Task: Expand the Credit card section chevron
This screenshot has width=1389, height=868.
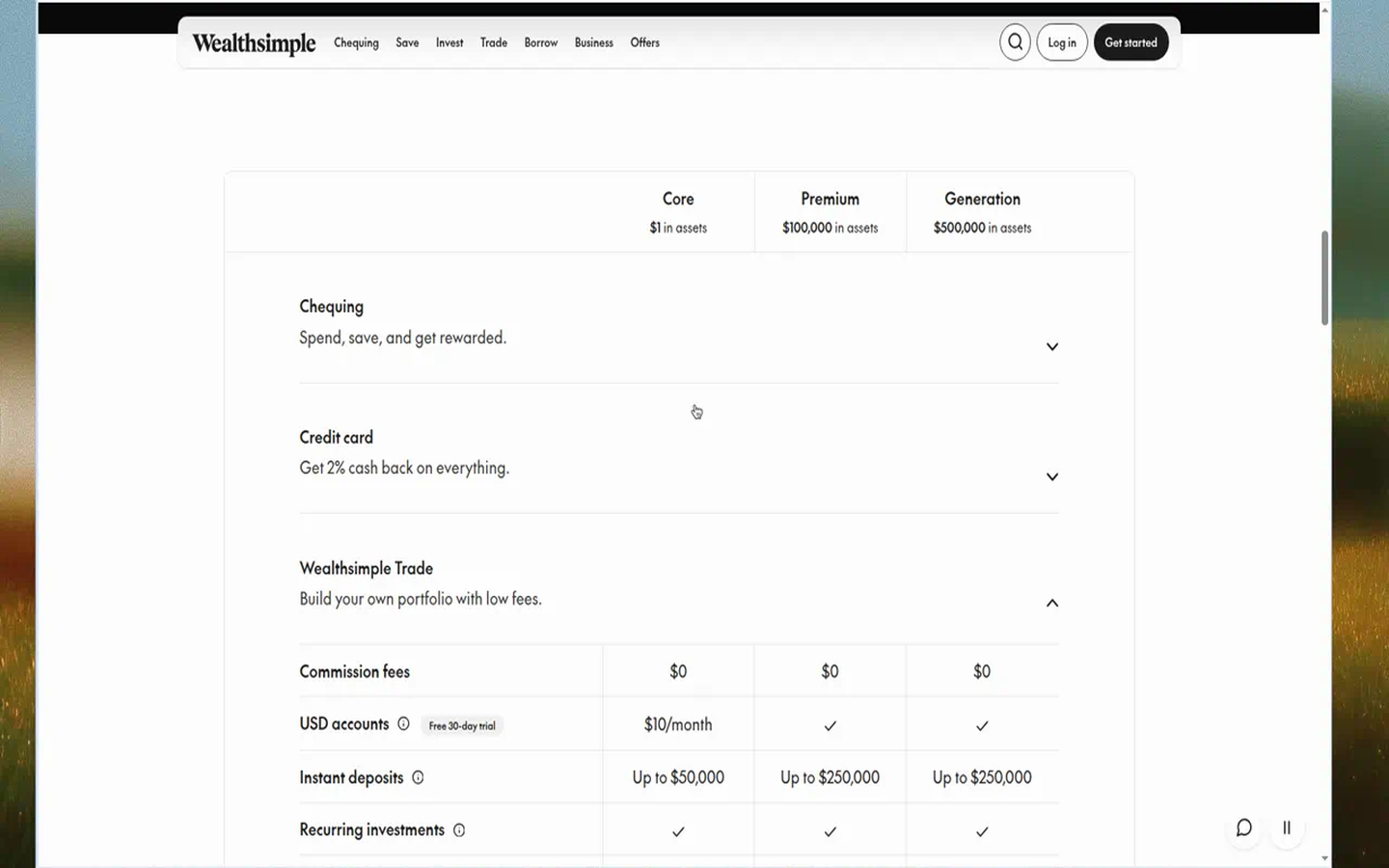Action: [x=1052, y=476]
